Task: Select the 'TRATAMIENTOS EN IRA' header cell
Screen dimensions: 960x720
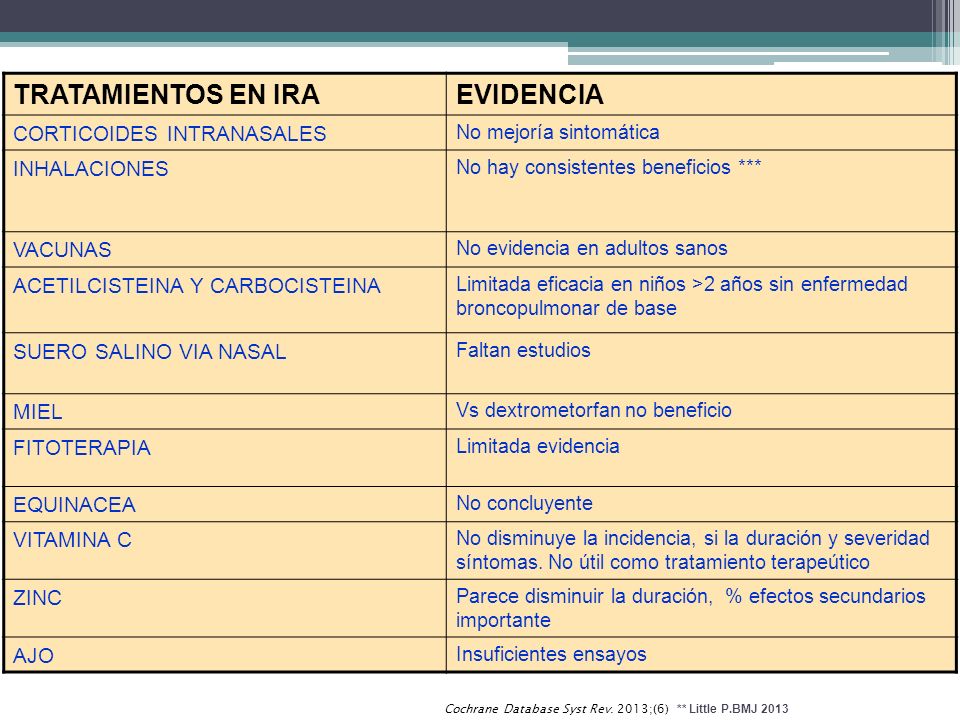Action: click(x=225, y=94)
